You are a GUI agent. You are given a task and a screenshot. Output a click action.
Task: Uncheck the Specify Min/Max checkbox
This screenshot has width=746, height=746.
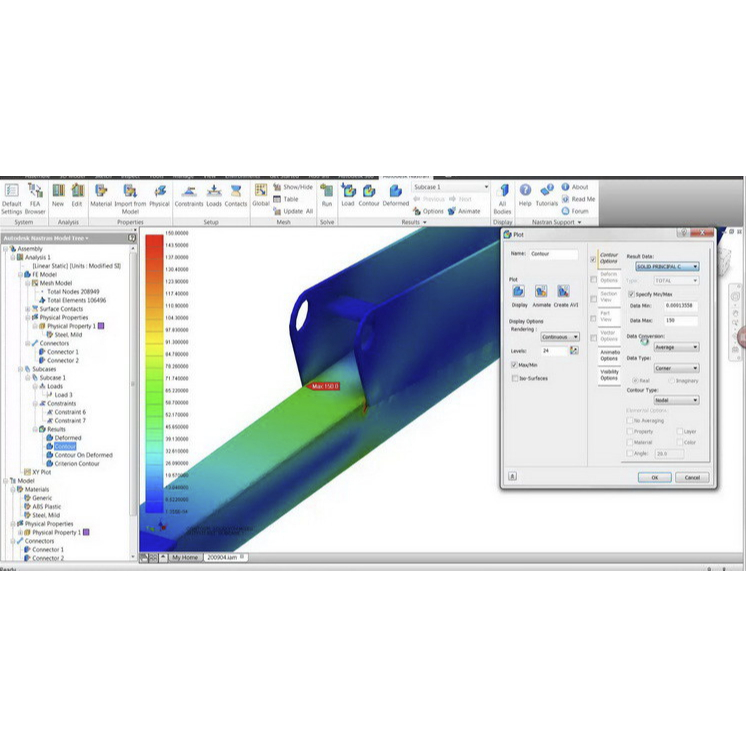630,294
